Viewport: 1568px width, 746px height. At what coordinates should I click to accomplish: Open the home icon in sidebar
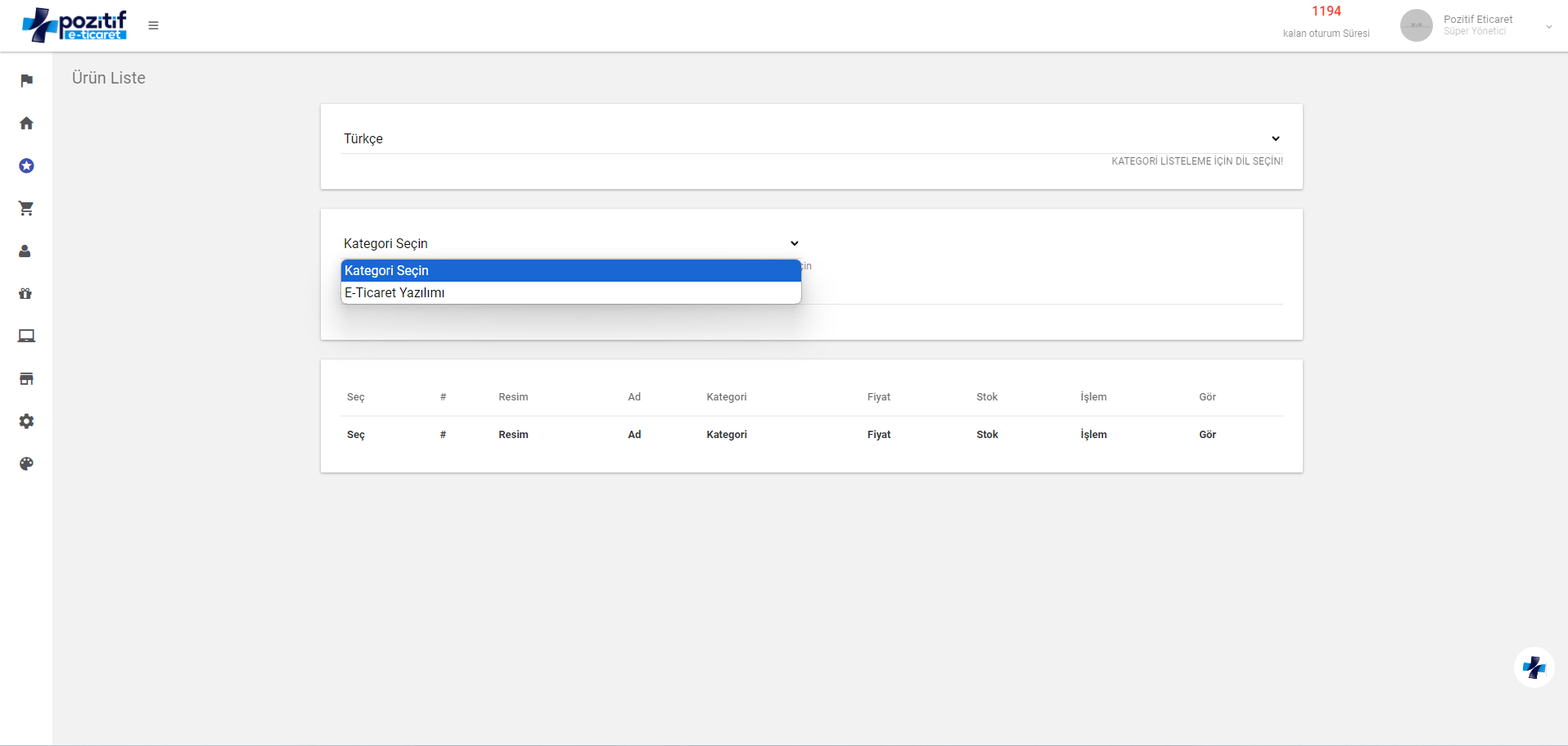point(26,123)
